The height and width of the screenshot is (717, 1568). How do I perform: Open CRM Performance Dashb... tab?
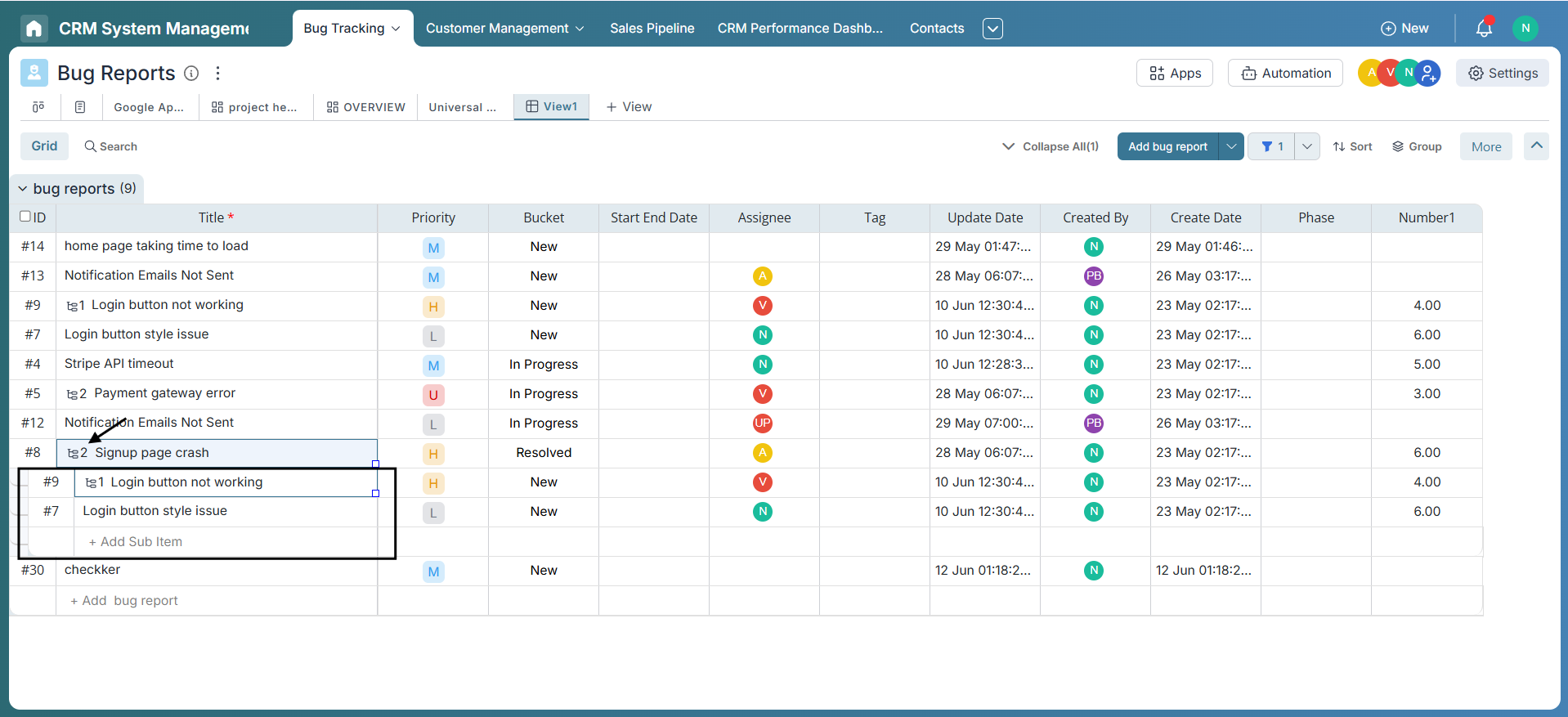pos(800,29)
